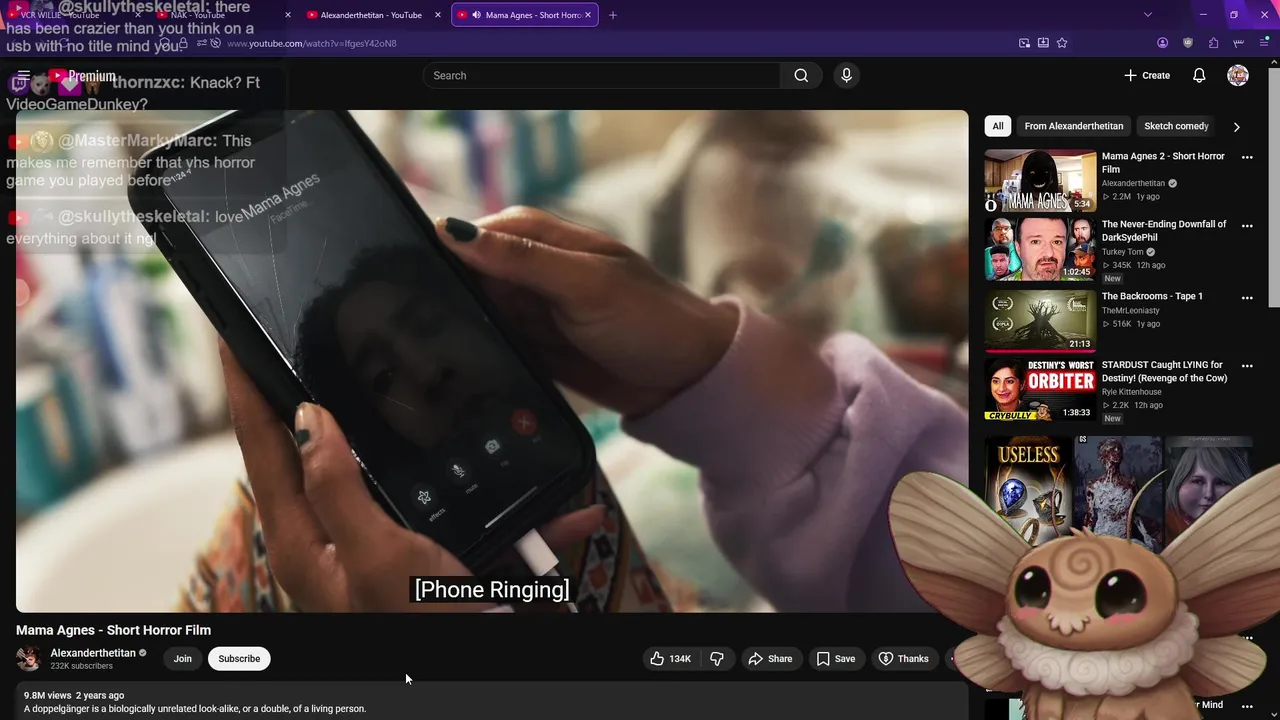Open the DarkSydePhil video thumbnail
Image resolution: width=1280 pixels, height=720 pixels.
pyautogui.click(x=1040, y=249)
